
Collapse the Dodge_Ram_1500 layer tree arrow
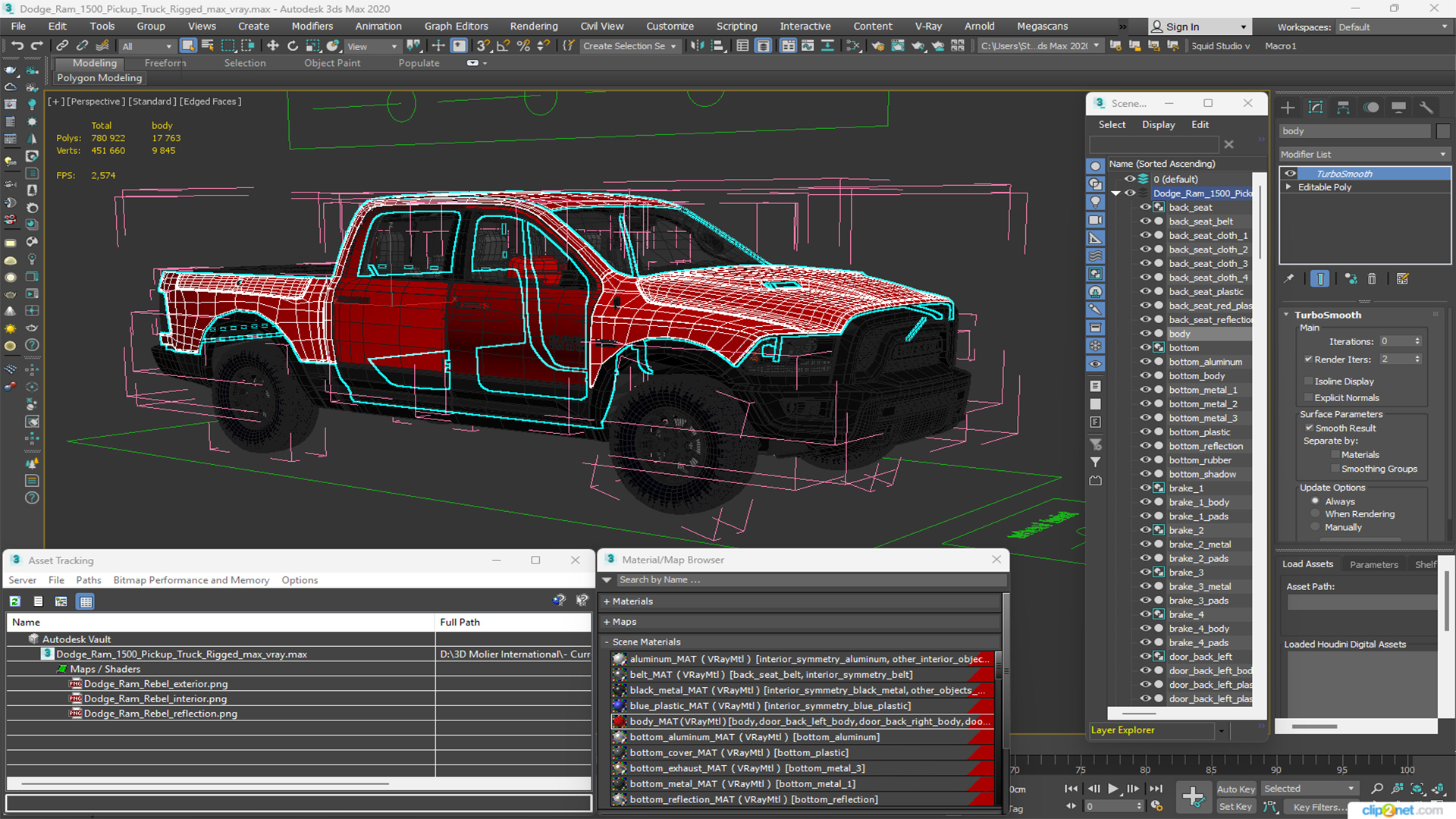[x=1116, y=193]
